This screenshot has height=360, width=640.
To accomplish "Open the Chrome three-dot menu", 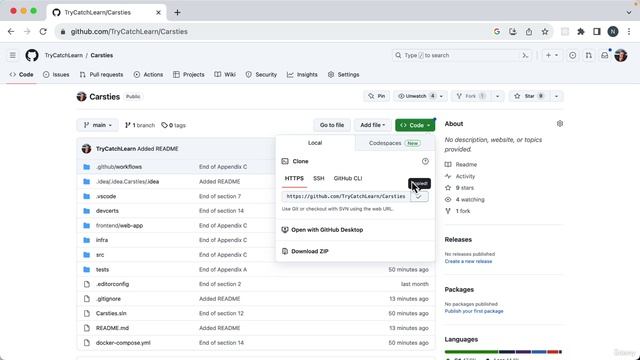I will tap(629, 31).
